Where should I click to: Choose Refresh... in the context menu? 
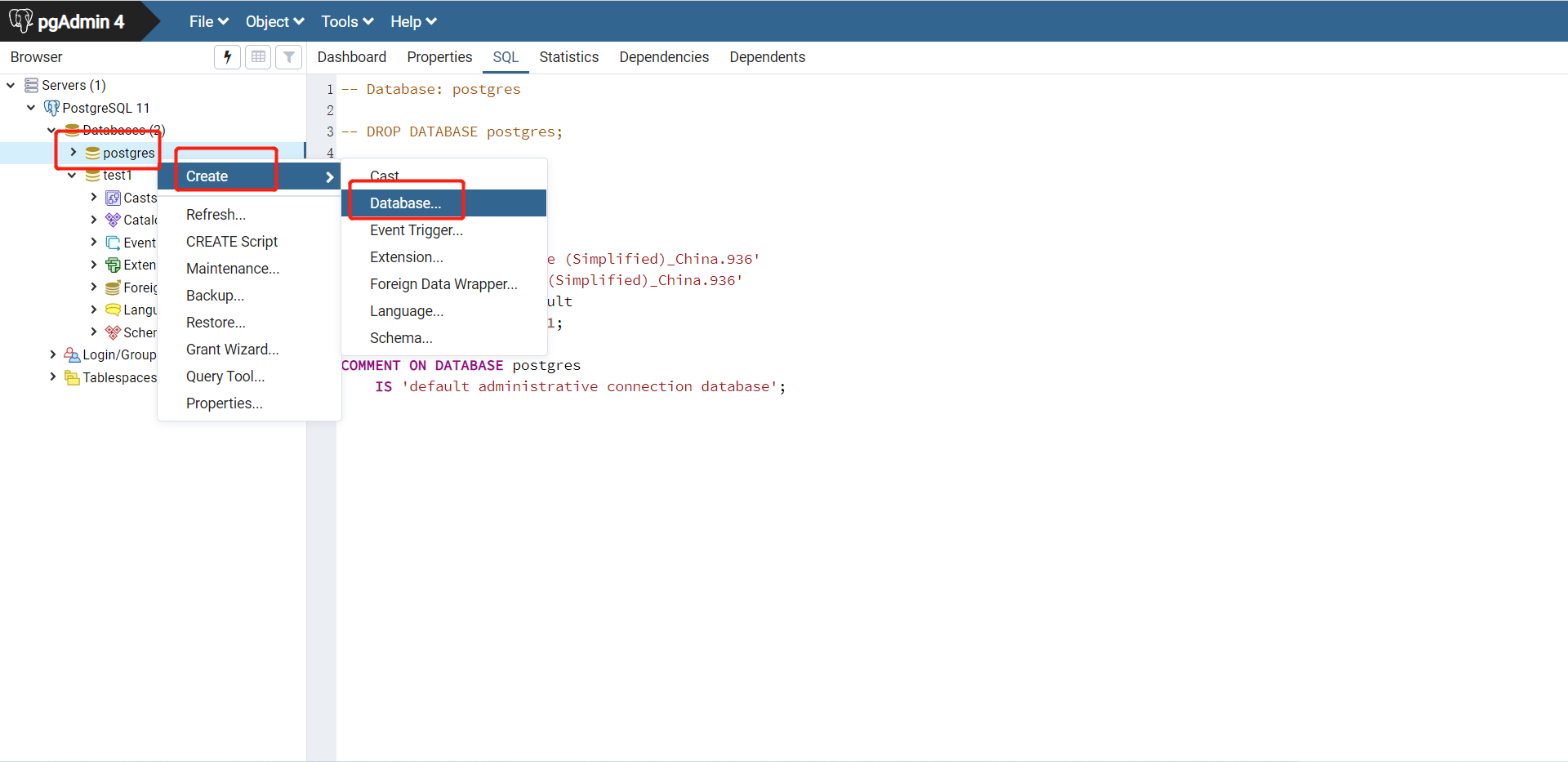(249, 215)
